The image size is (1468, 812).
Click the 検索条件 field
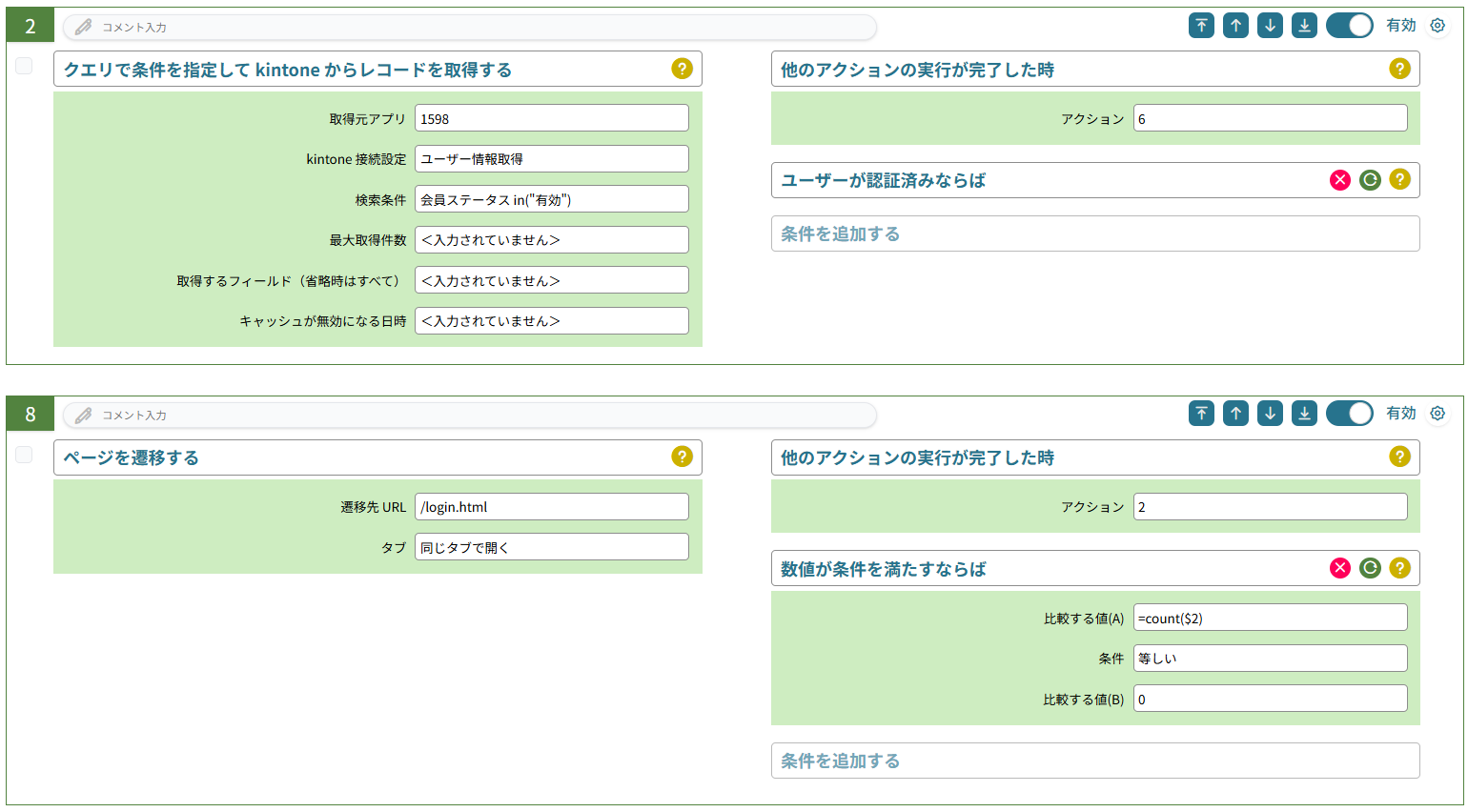551,199
